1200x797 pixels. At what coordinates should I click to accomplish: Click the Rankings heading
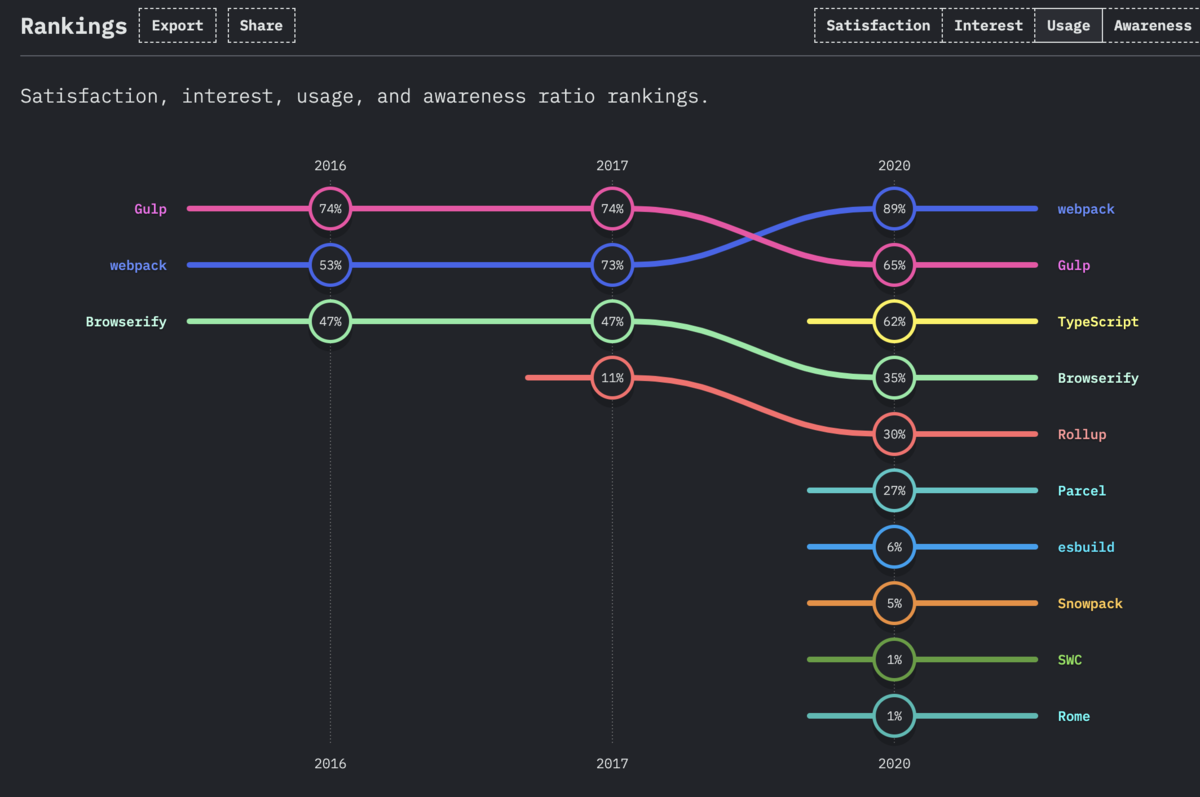point(73,26)
